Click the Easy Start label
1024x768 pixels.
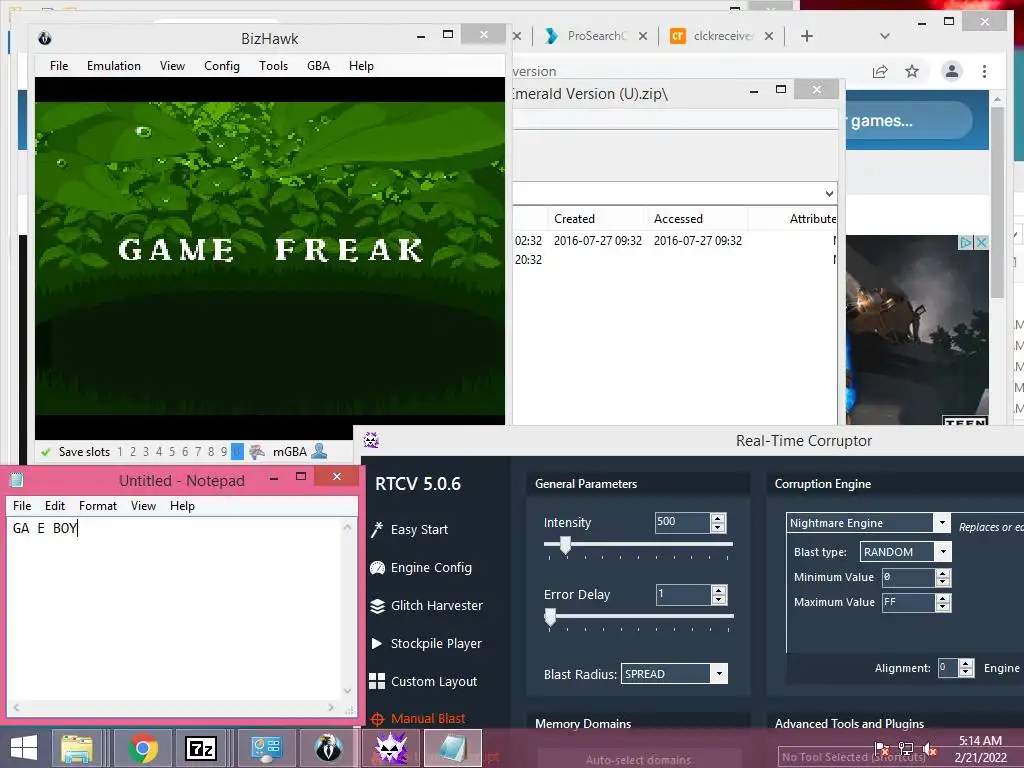(419, 530)
